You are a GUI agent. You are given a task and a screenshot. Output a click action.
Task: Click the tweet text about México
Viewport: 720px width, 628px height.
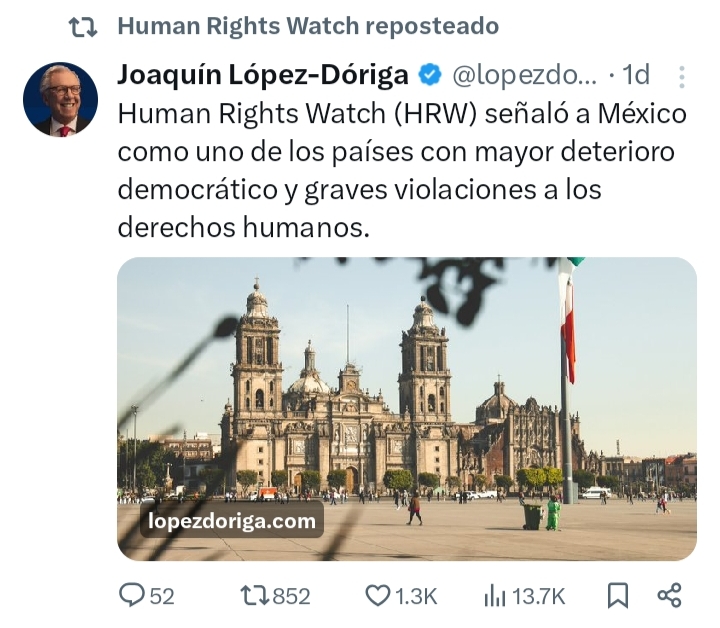[x=402, y=170]
